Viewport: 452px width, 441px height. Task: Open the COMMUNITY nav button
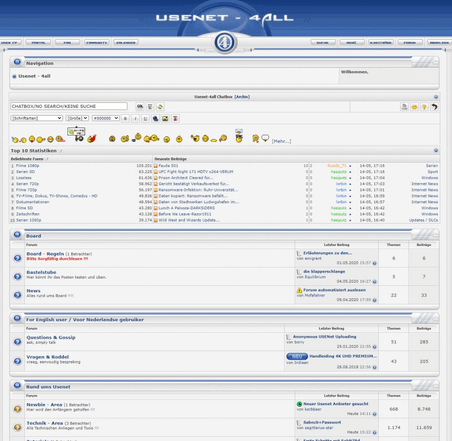(97, 43)
